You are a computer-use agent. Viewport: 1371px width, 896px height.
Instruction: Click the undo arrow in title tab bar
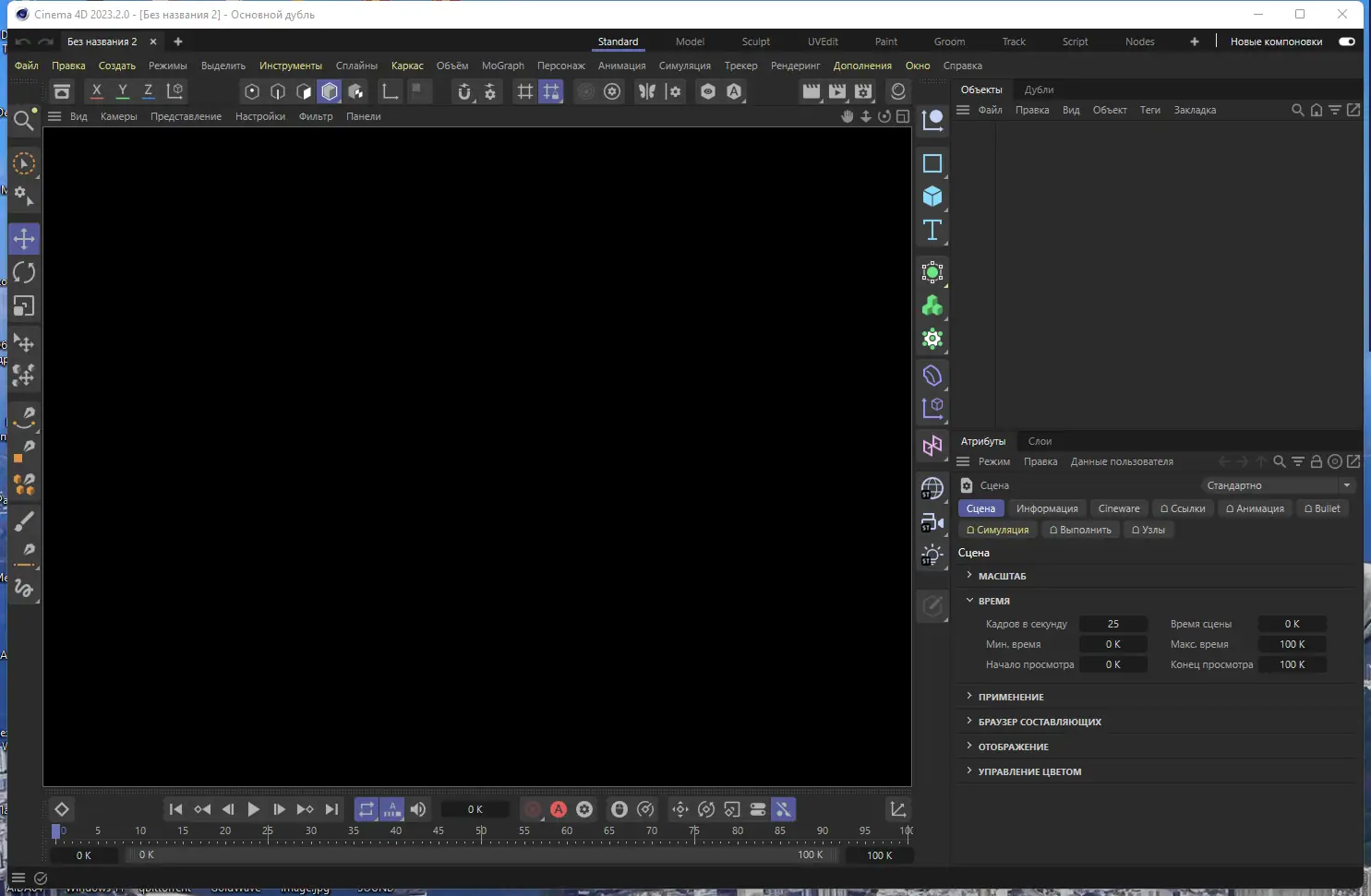(23, 42)
